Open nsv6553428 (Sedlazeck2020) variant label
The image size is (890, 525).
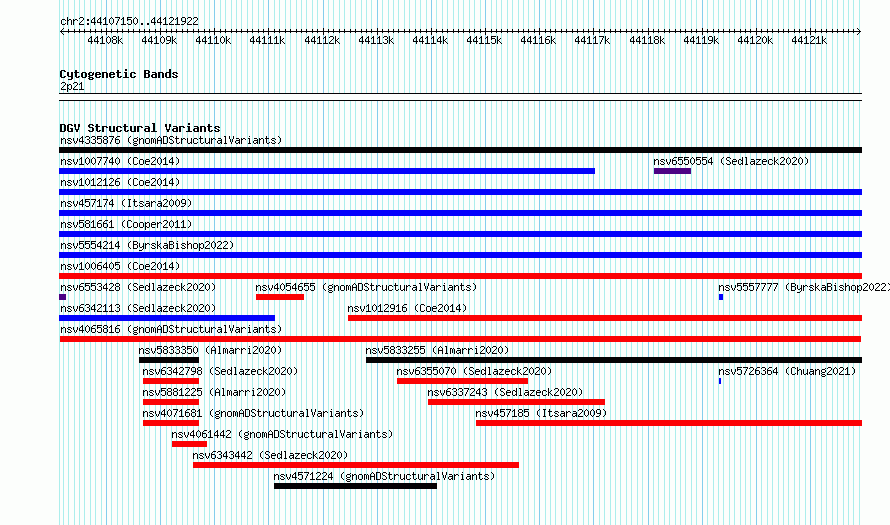coord(138,287)
